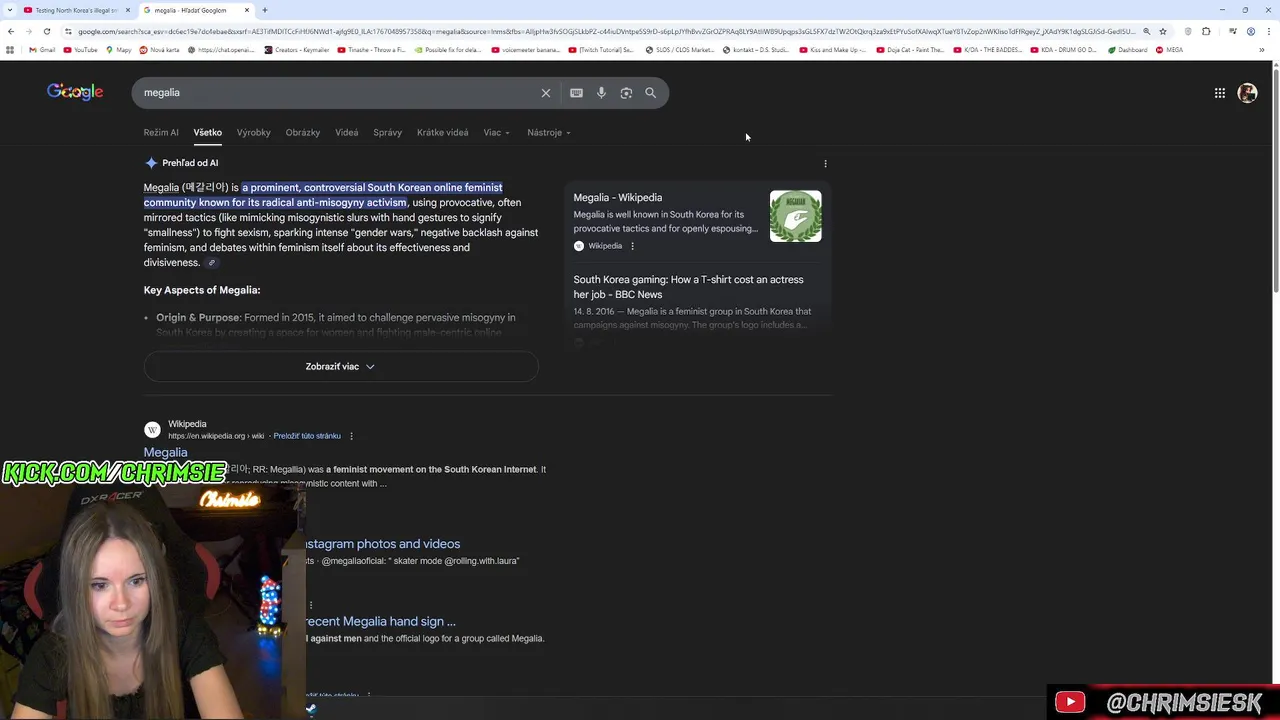The image size is (1280, 720).
Task: Open the MEGA bookmark
Action: click(1169, 50)
